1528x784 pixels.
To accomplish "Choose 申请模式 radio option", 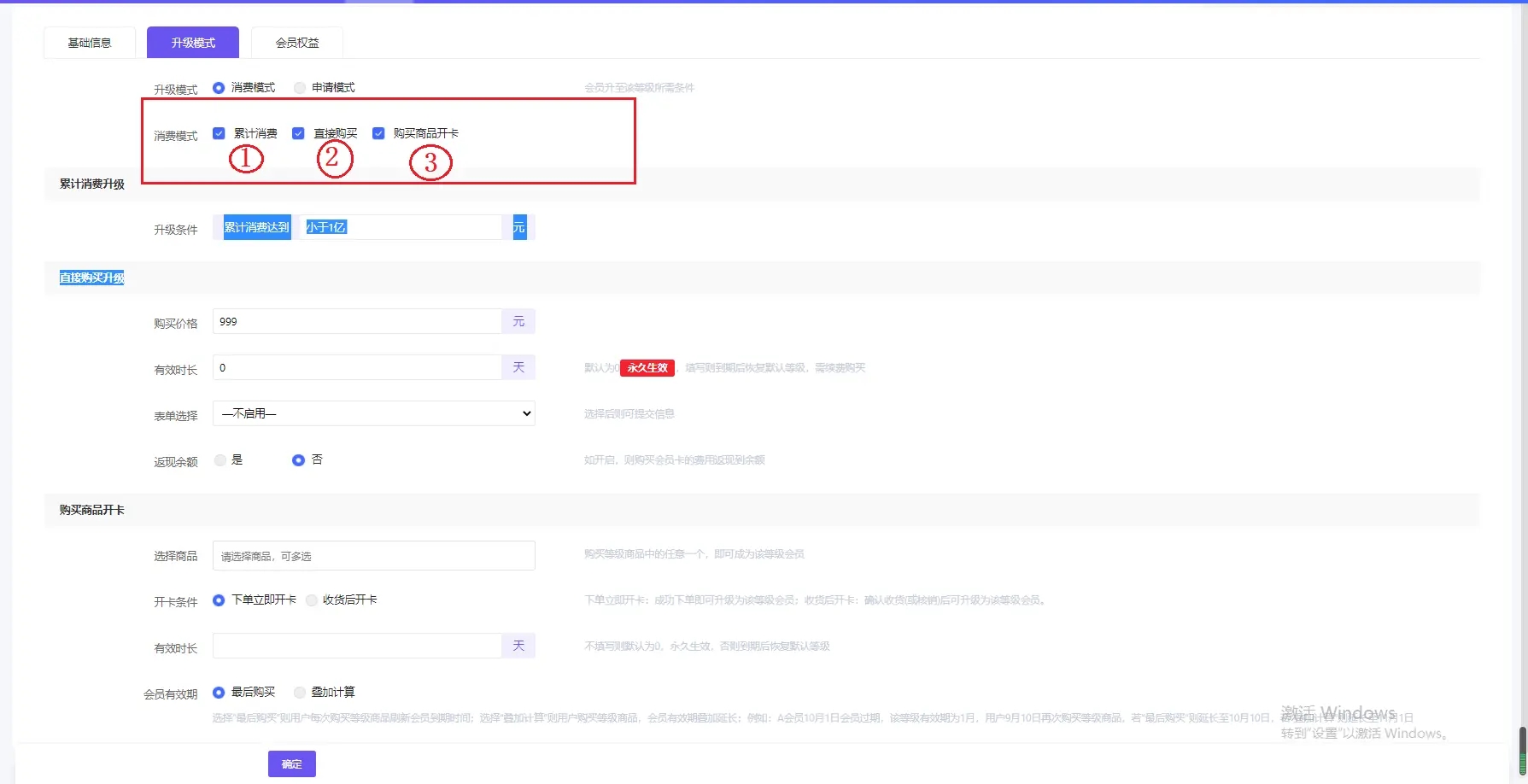I will (x=300, y=88).
